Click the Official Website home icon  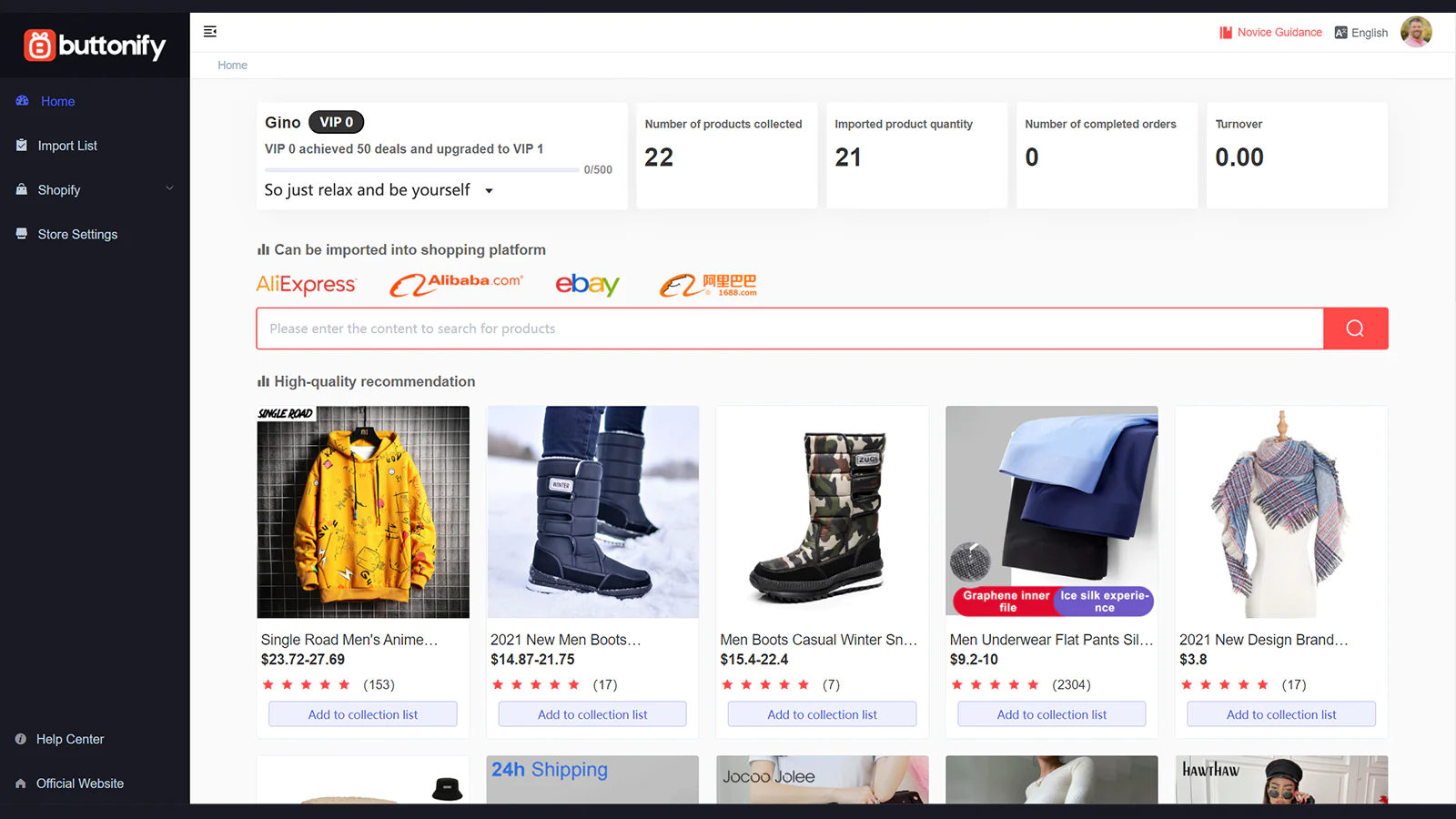tap(21, 784)
